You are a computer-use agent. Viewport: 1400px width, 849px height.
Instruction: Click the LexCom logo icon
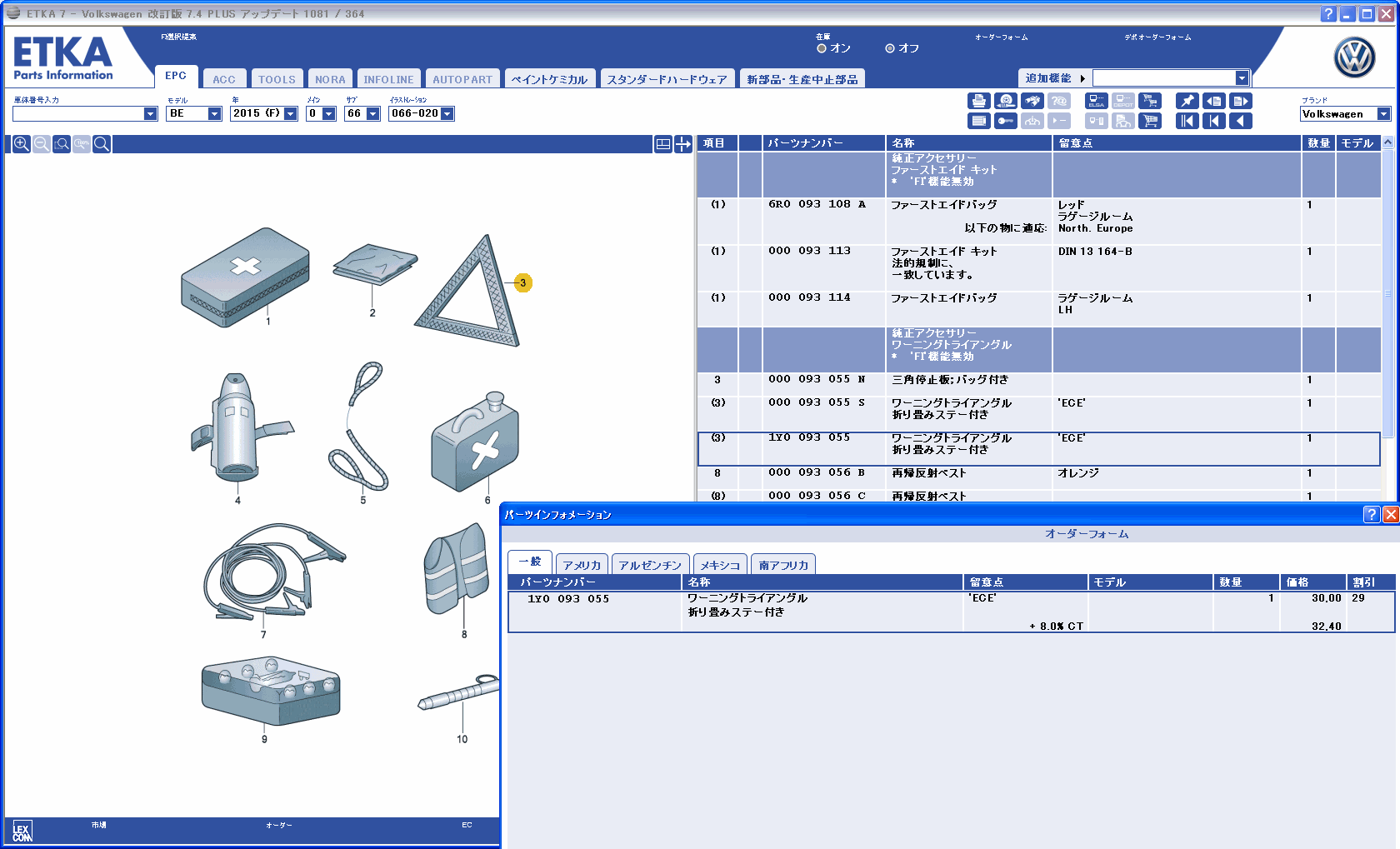pyautogui.click(x=22, y=831)
